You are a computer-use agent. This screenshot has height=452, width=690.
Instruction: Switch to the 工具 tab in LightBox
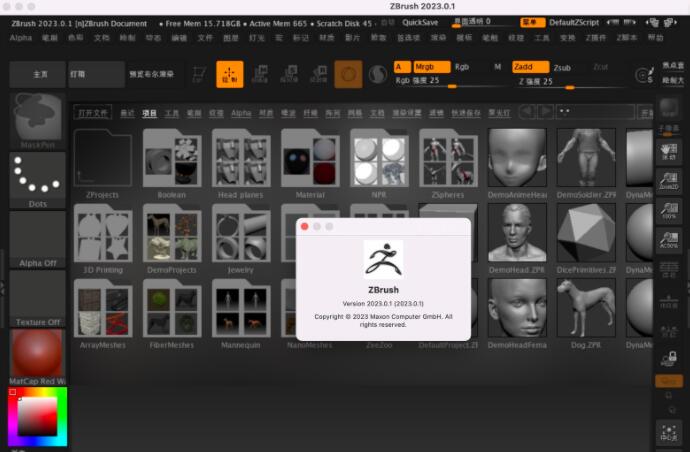click(172, 113)
